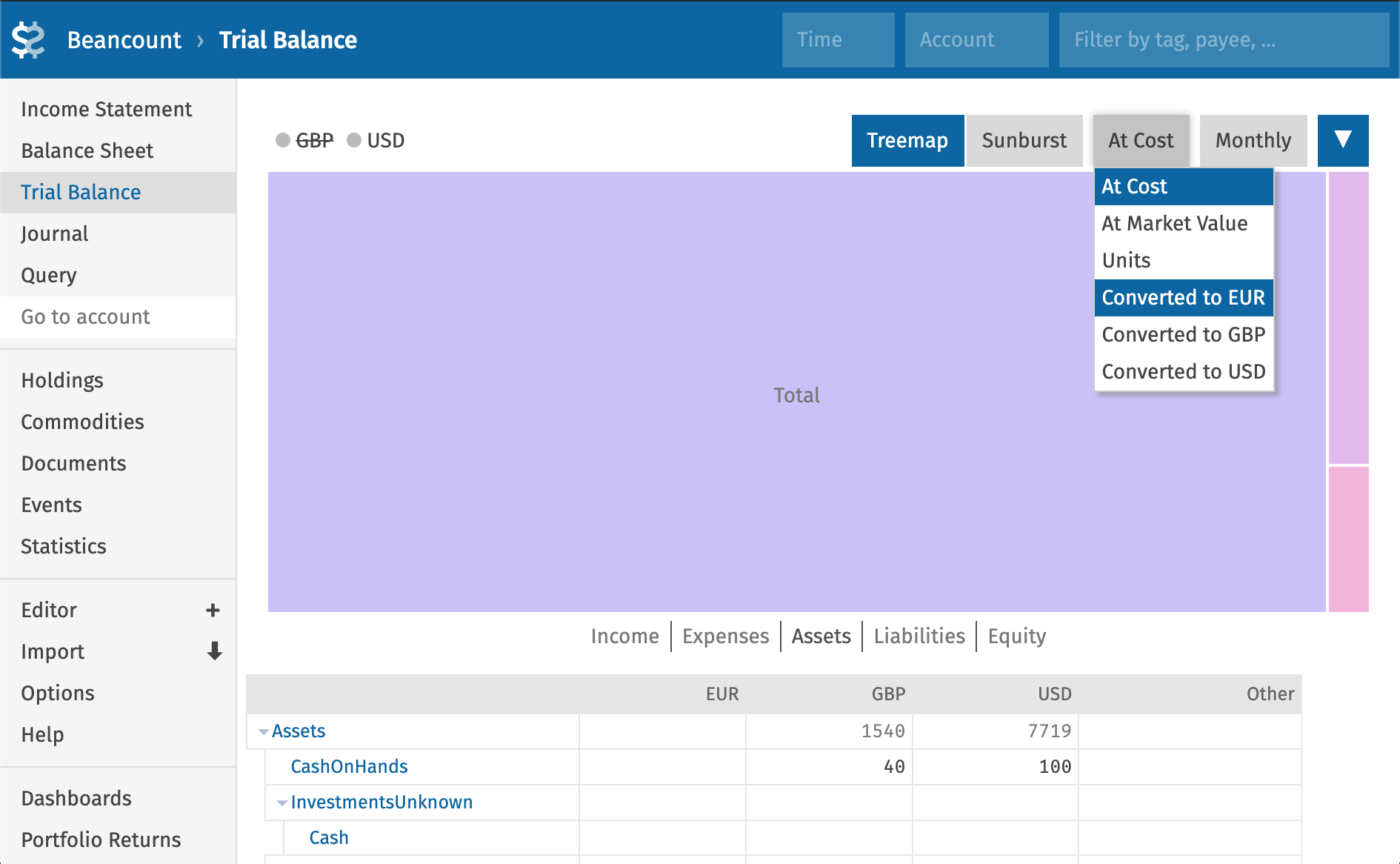Open Journal in sidebar
Image resolution: width=1400 pixels, height=864 pixels.
[118, 234]
